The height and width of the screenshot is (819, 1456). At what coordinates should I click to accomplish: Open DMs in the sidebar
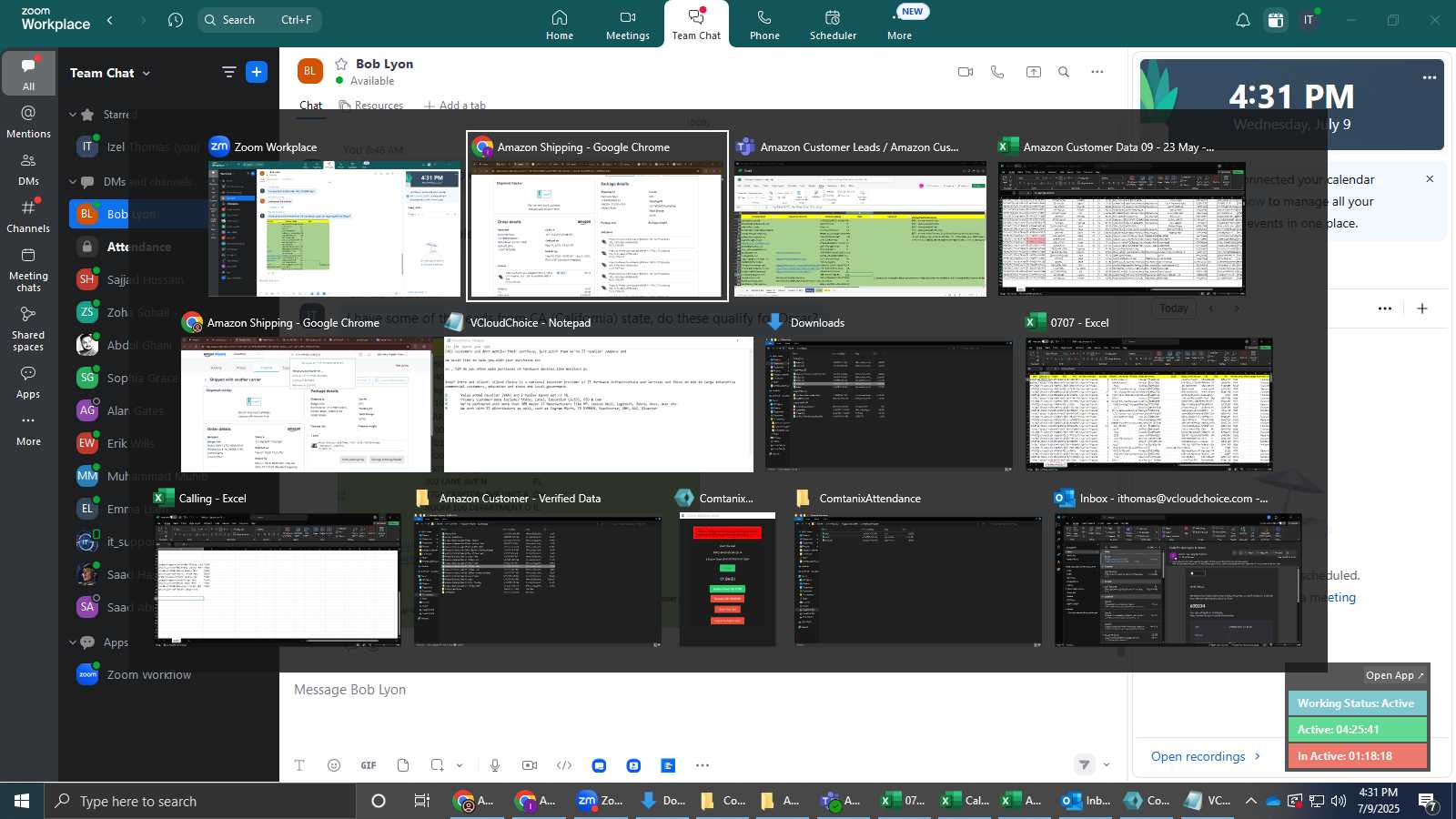tap(29, 168)
